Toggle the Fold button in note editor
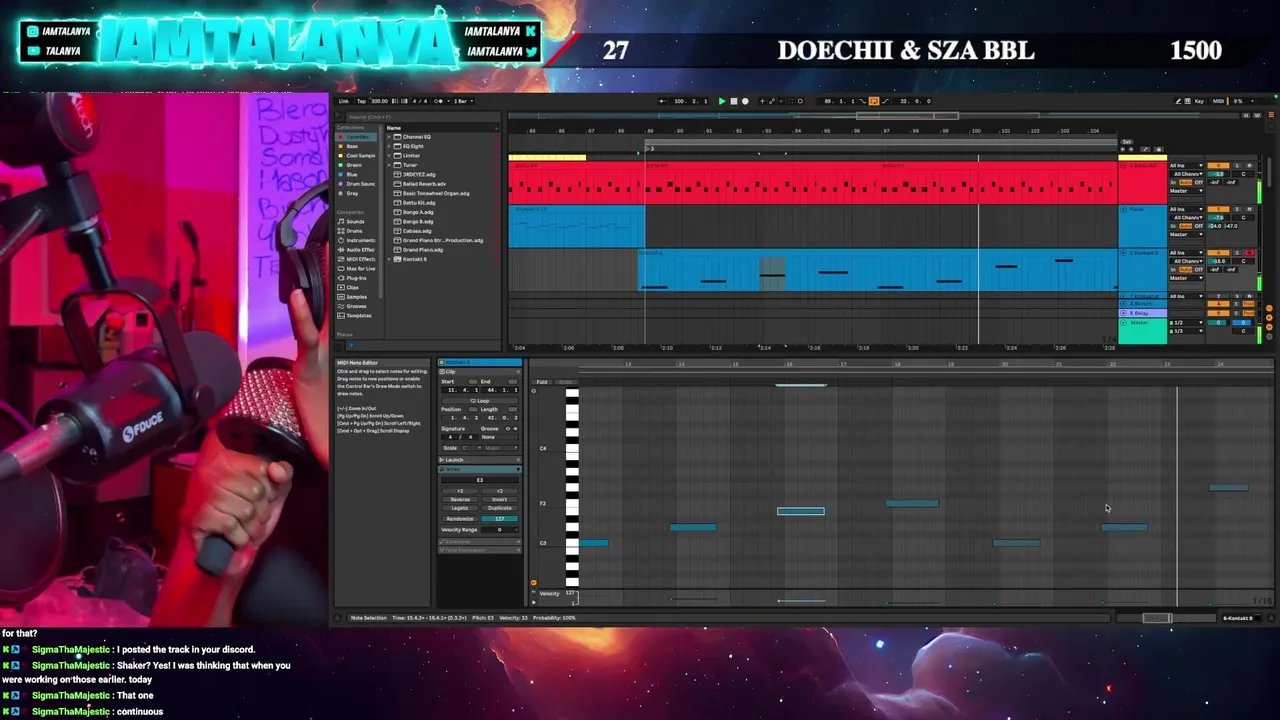Image resolution: width=1280 pixels, height=720 pixels. click(x=542, y=382)
